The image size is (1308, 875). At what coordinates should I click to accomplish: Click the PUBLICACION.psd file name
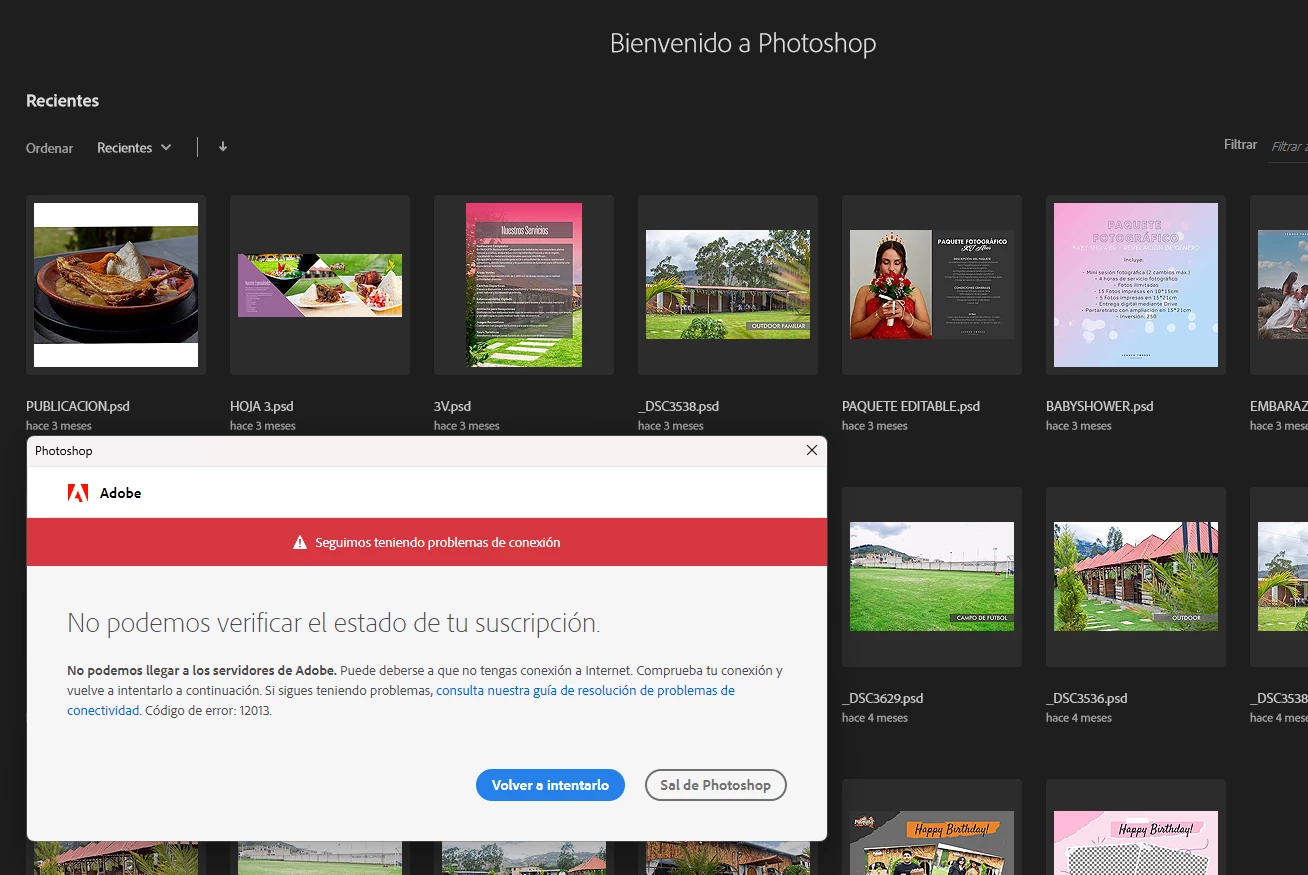coord(78,407)
